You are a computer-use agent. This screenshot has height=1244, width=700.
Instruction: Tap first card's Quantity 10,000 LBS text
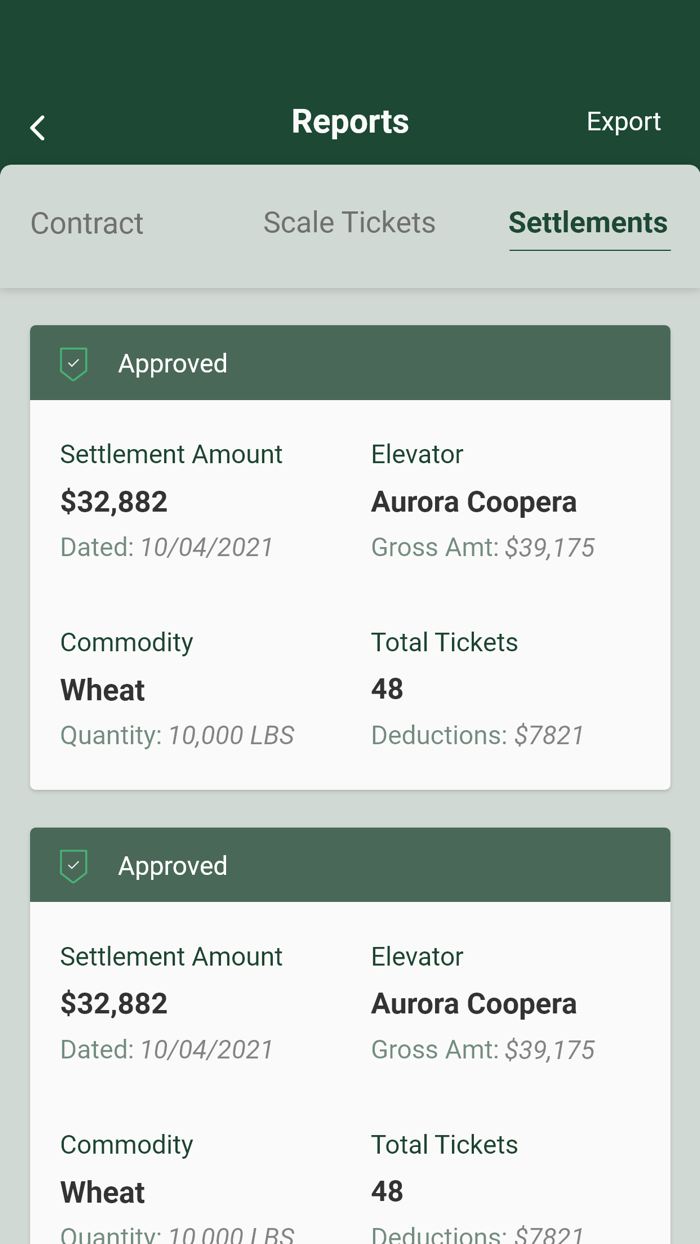177,735
